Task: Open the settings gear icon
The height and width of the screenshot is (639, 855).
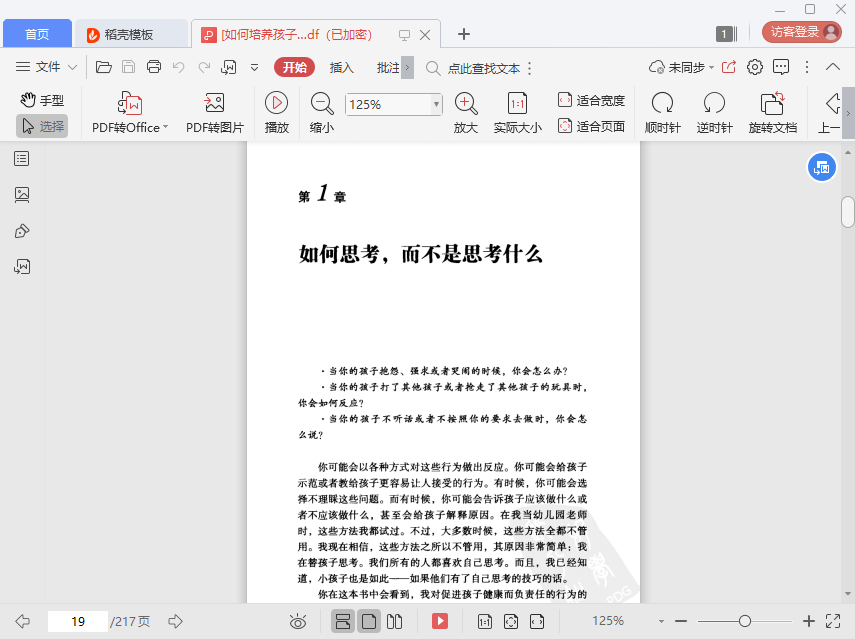Action: coord(755,67)
